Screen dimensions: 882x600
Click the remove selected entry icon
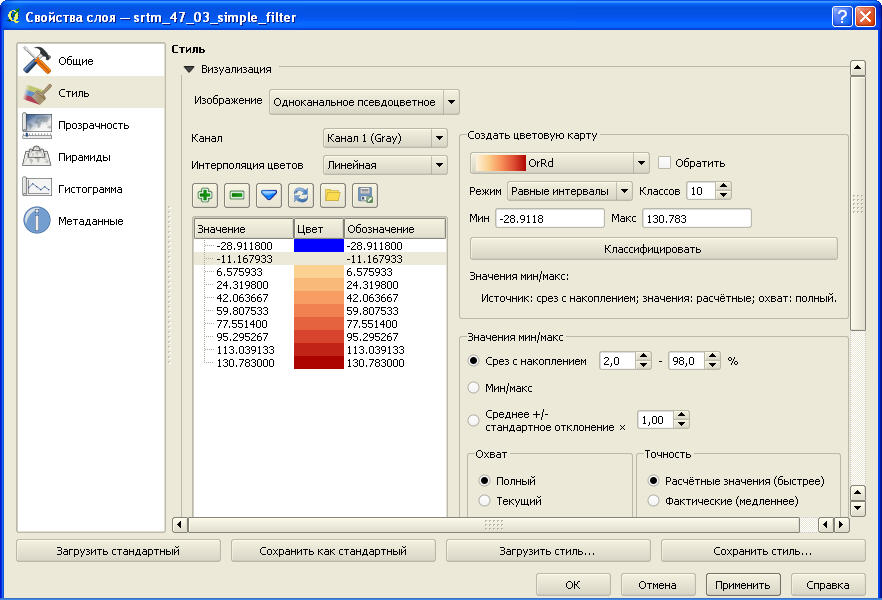coord(237,195)
